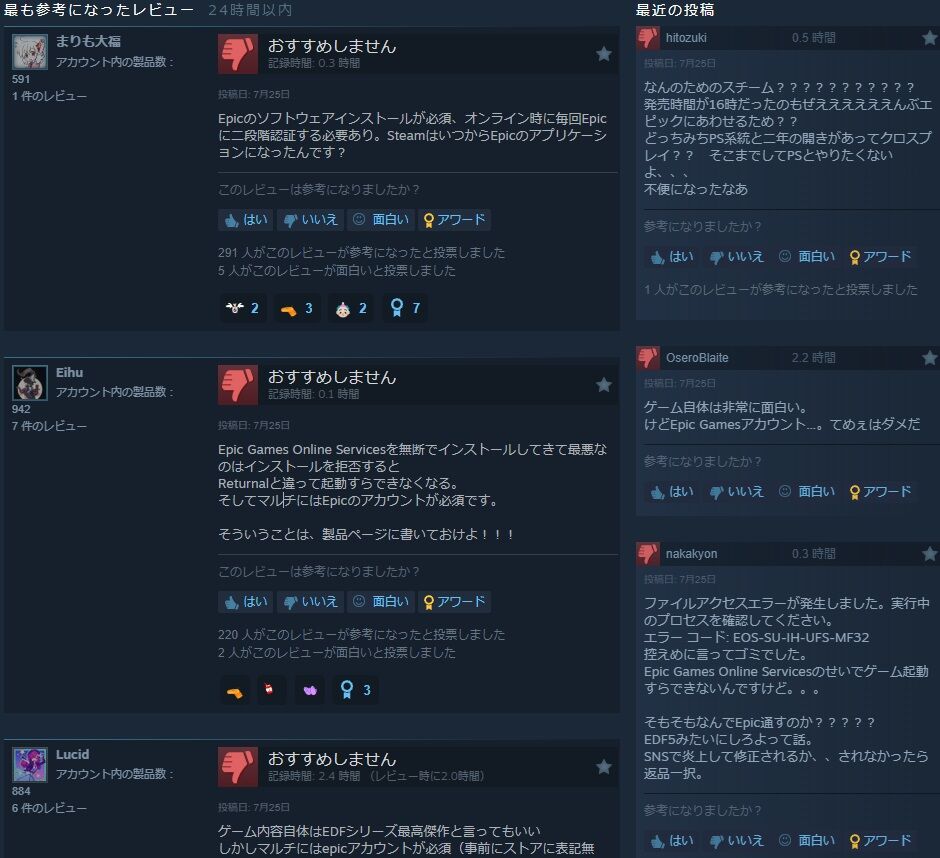Click the star icon on hitozuki's post
The height and width of the screenshot is (858, 940).
coord(929,38)
